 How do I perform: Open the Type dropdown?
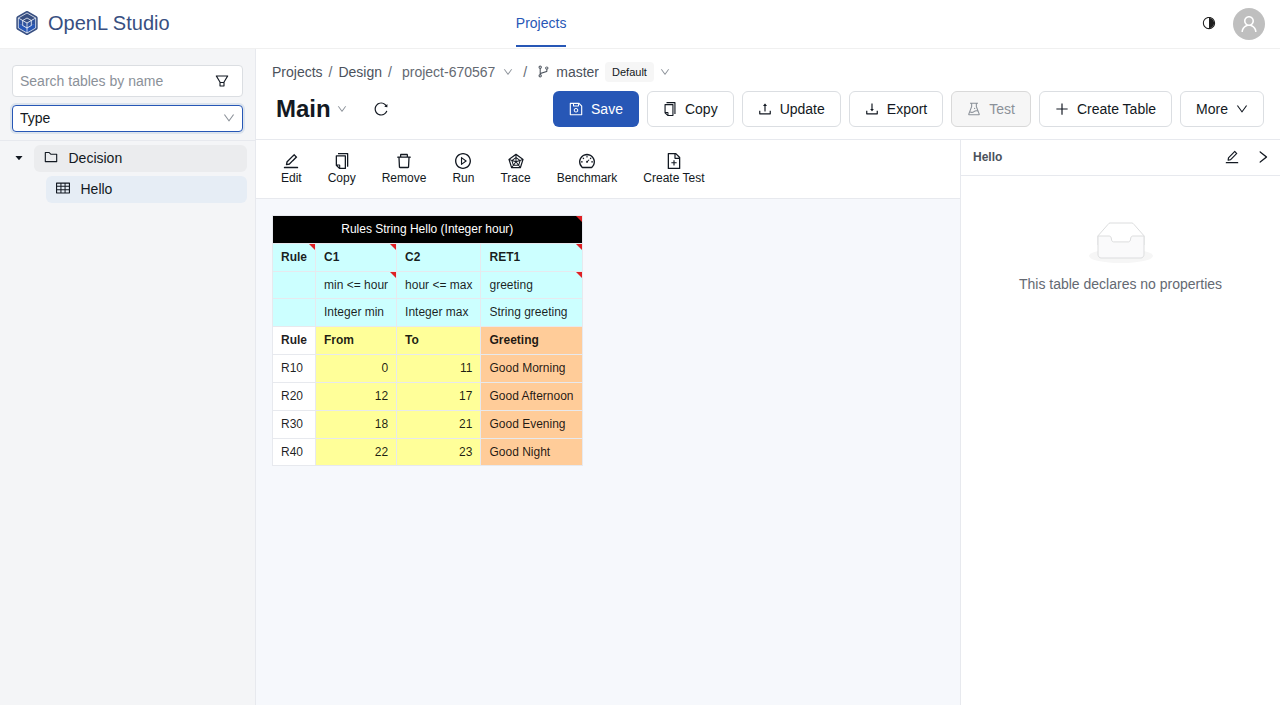tap(127, 118)
